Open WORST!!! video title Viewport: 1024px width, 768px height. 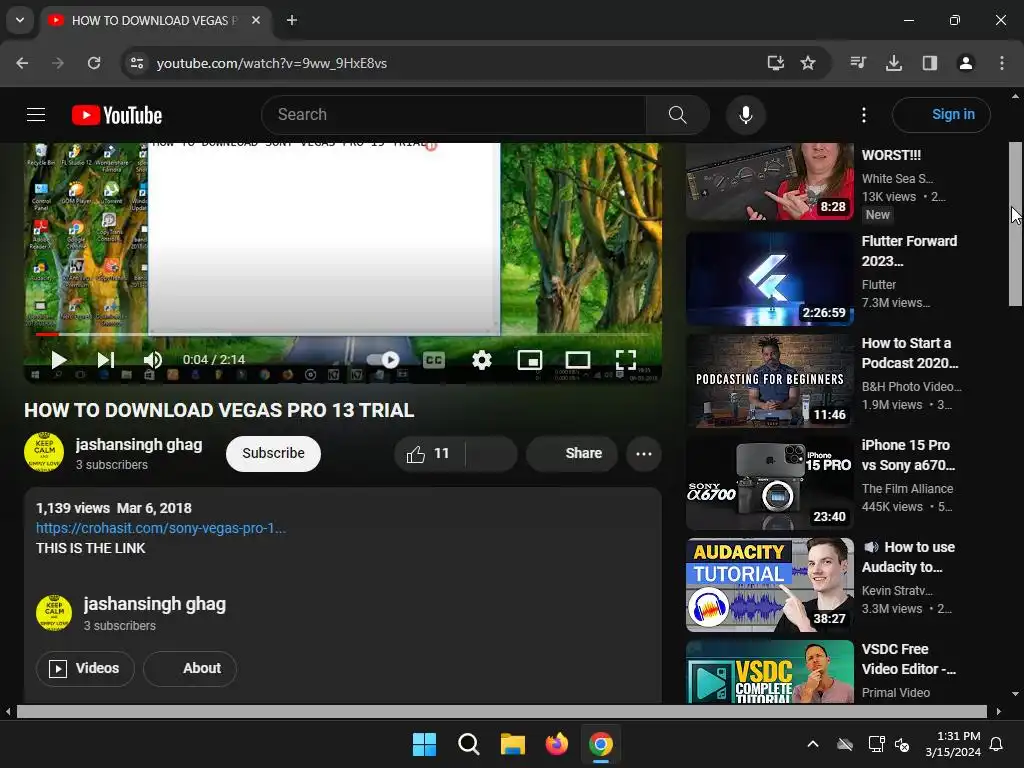[x=891, y=155]
